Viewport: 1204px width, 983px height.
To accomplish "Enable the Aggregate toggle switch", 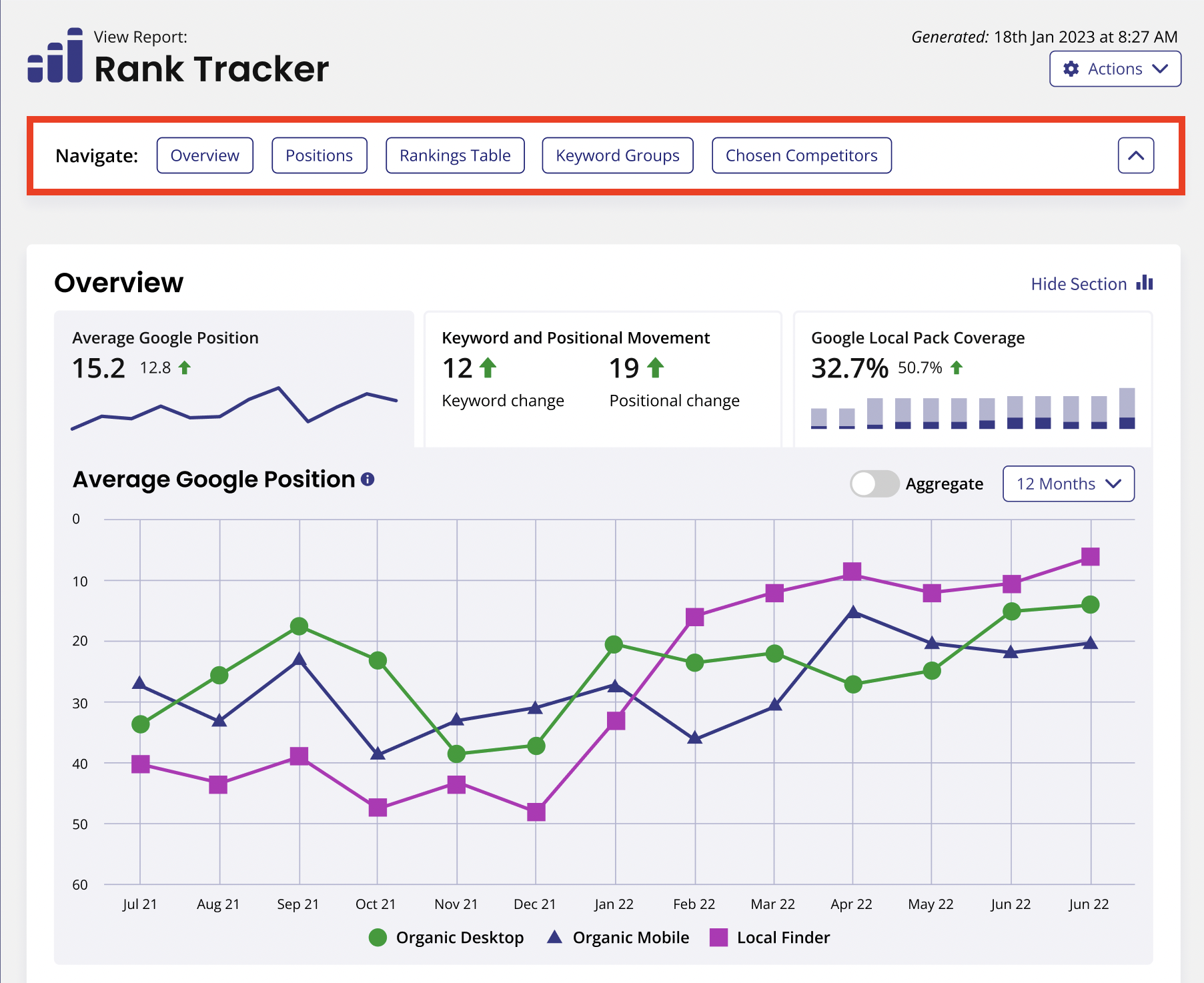I will pos(874,483).
